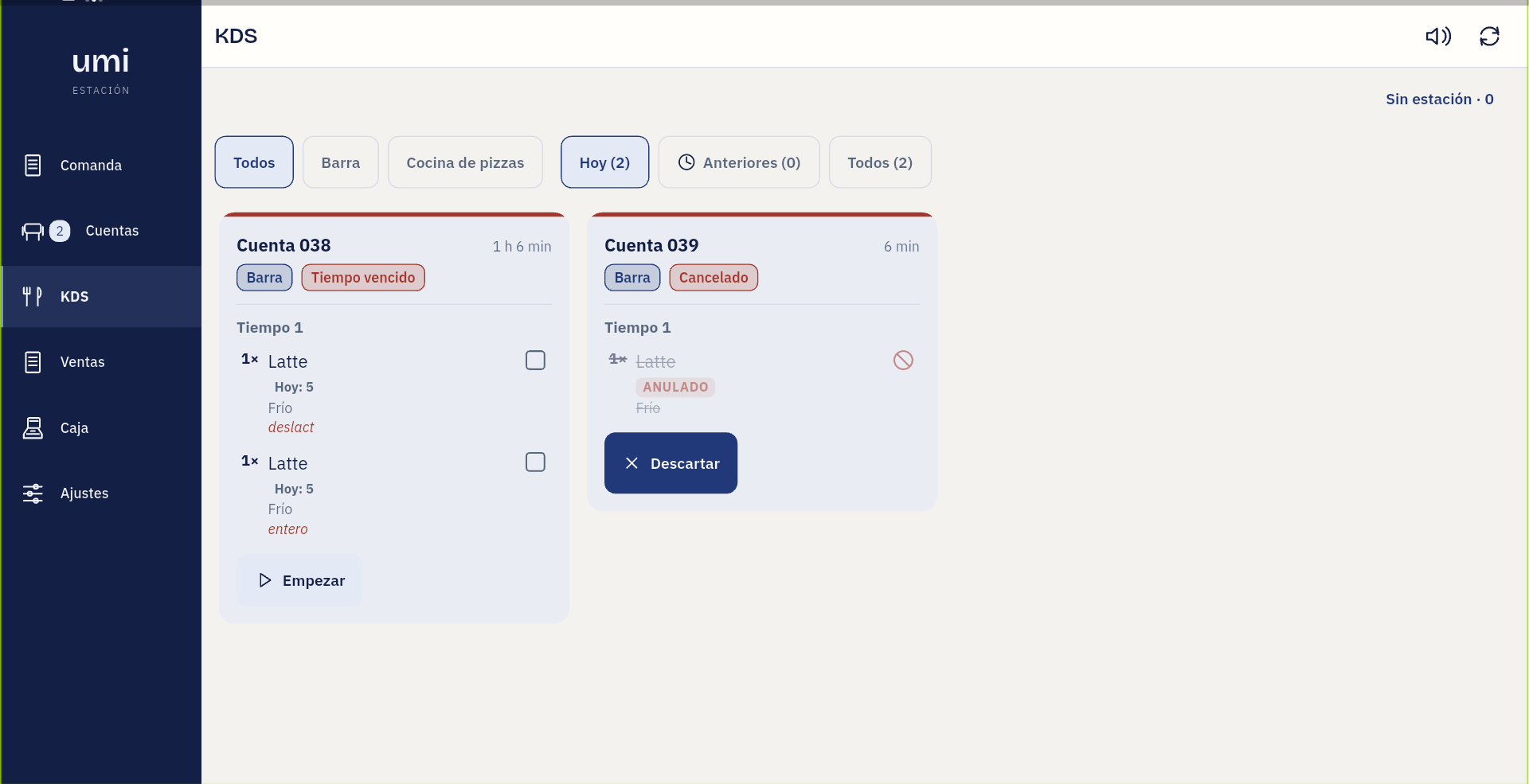1529x784 pixels.
Task: Open Cuentas table icon in sidebar
Action: coord(33,231)
